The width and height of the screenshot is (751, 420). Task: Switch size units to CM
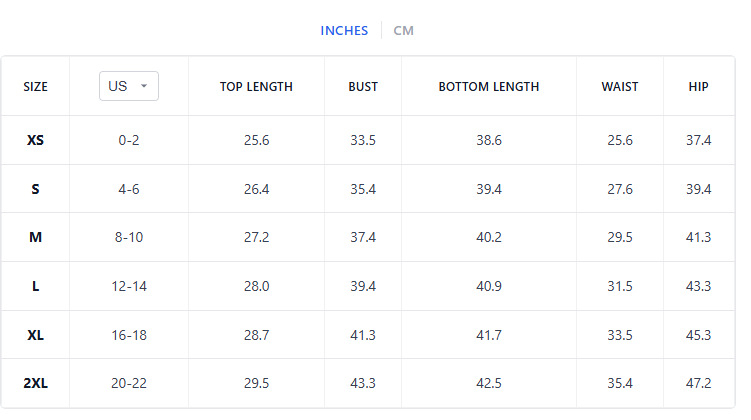click(x=403, y=30)
